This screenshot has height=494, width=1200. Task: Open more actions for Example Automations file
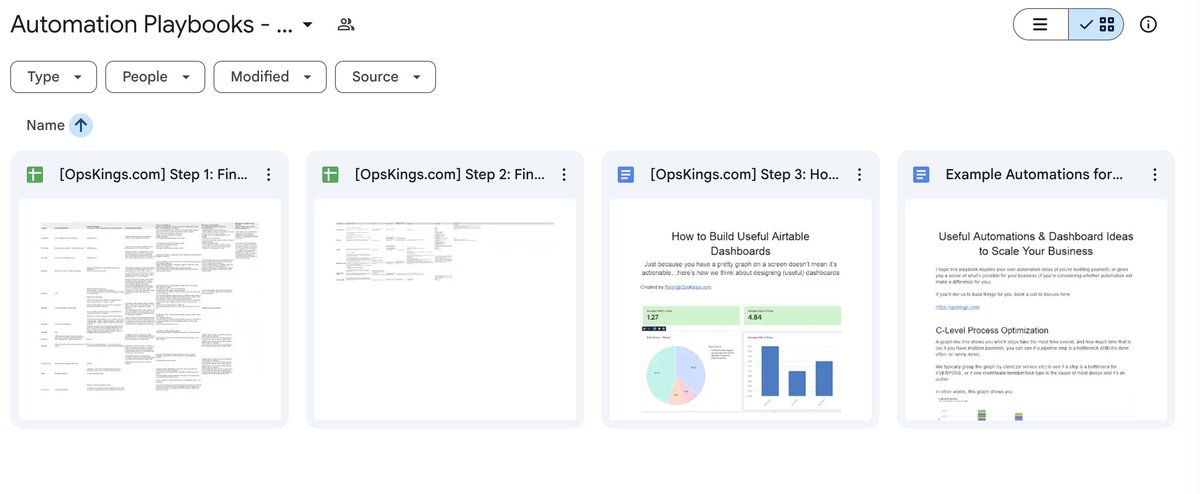[1155, 175]
